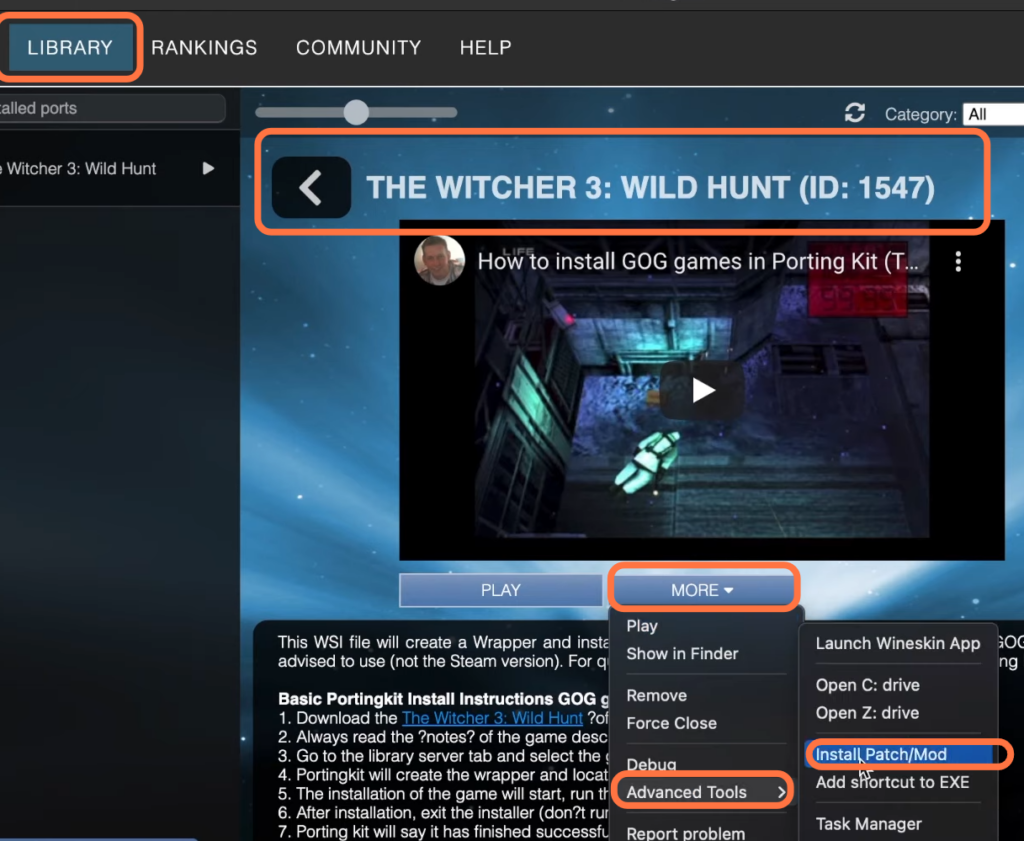Open the MORE dropdown button
The image size is (1024, 841).
pyautogui.click(x=703, y=590)
